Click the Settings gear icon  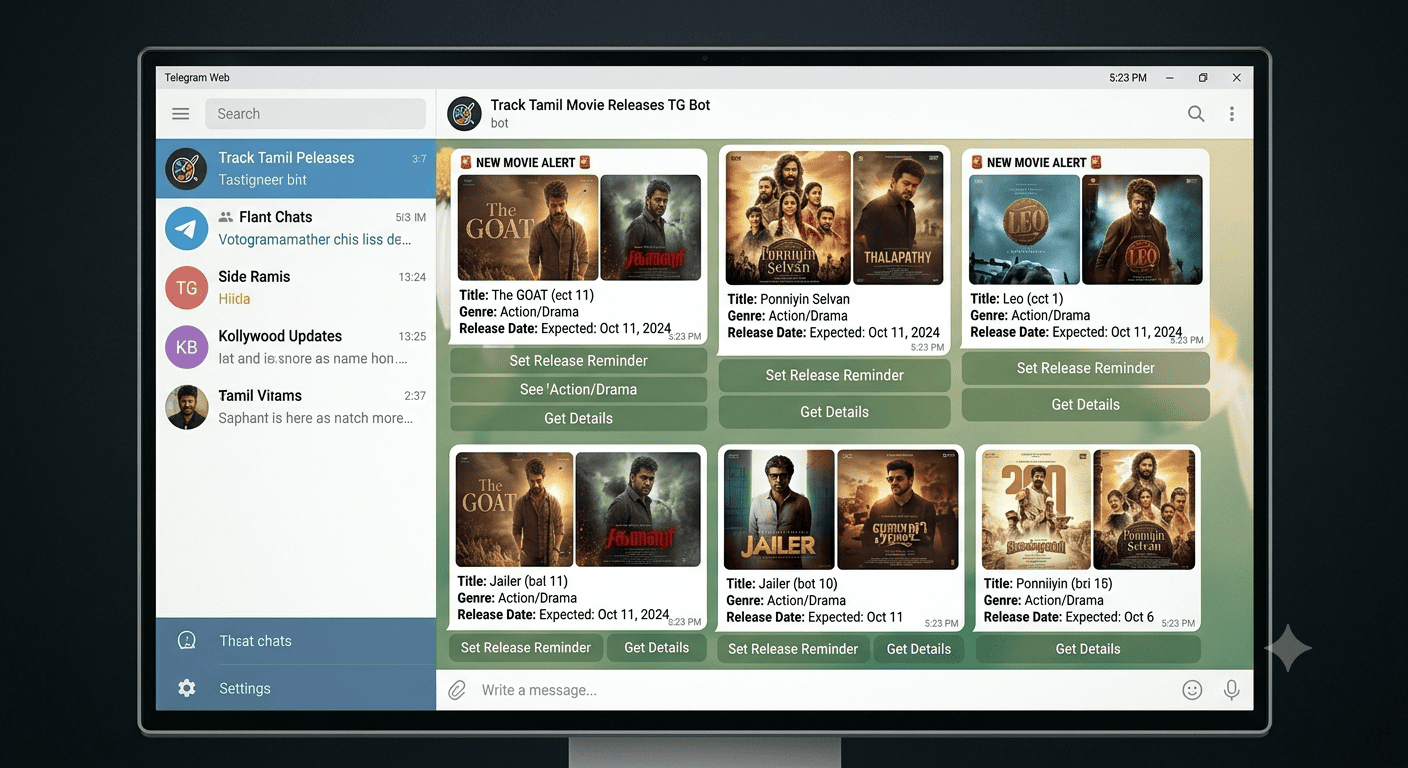(187, 688)
